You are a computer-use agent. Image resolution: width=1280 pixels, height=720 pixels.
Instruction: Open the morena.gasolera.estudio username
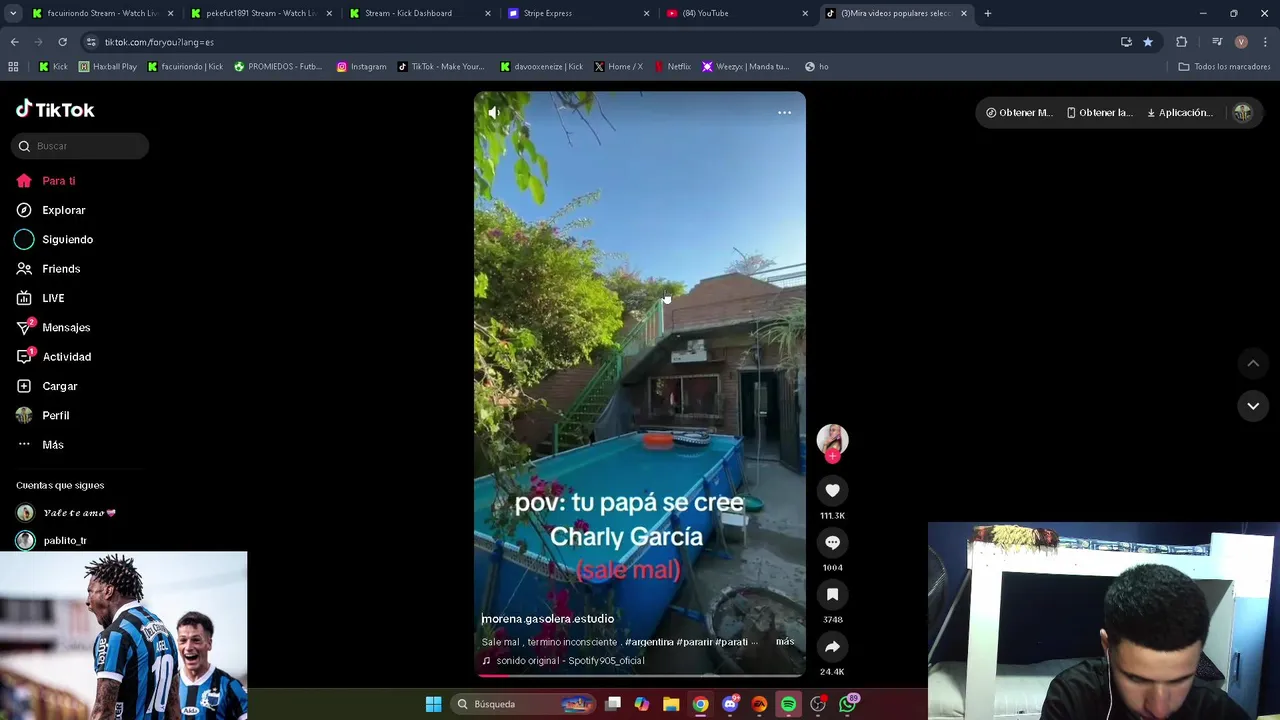(x=547, y=619)
